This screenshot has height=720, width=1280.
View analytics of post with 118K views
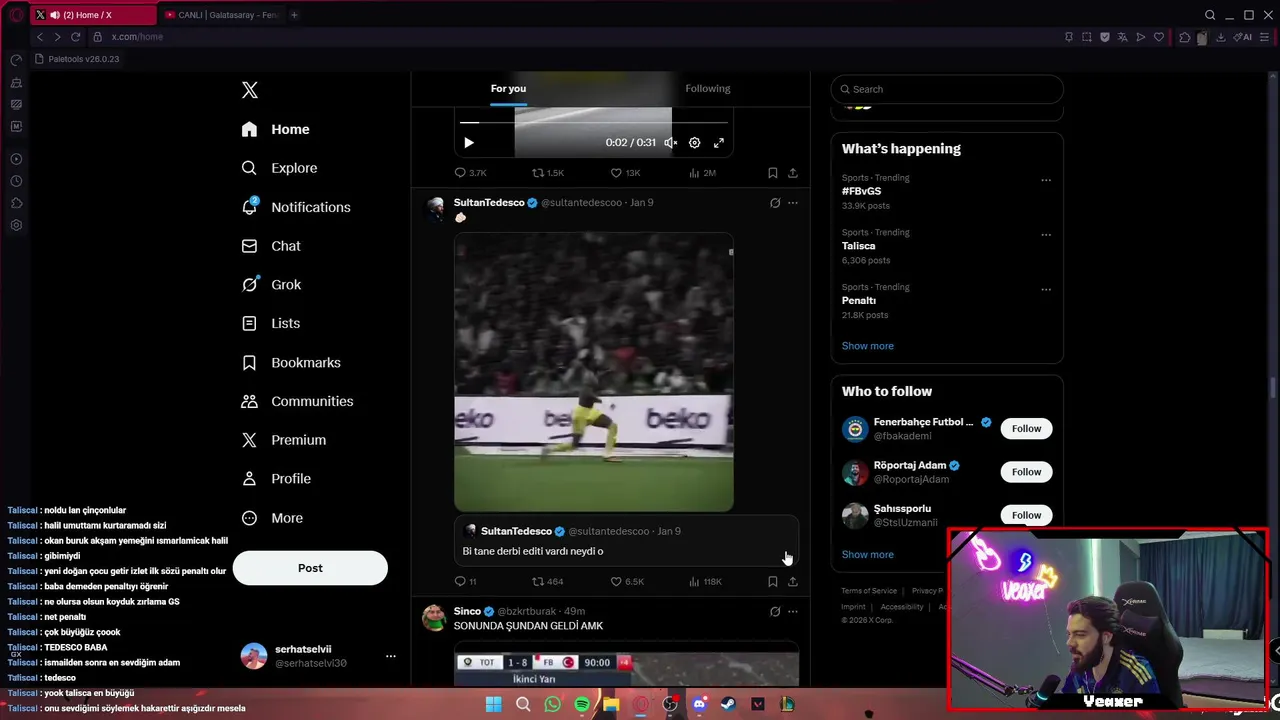point(705,581)
